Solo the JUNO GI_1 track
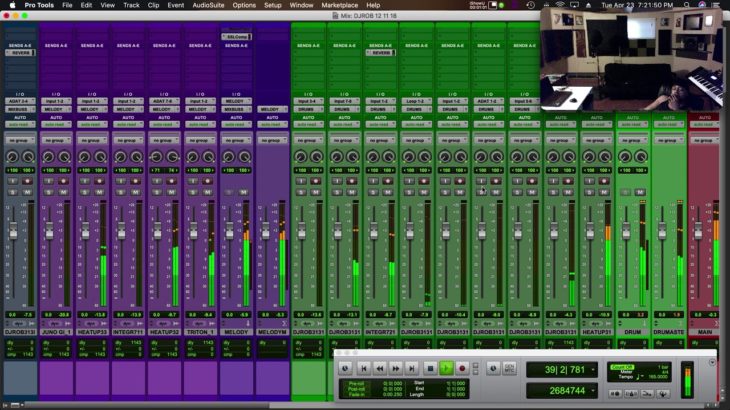This screenshot has width=730, height=410. [48, 192]
